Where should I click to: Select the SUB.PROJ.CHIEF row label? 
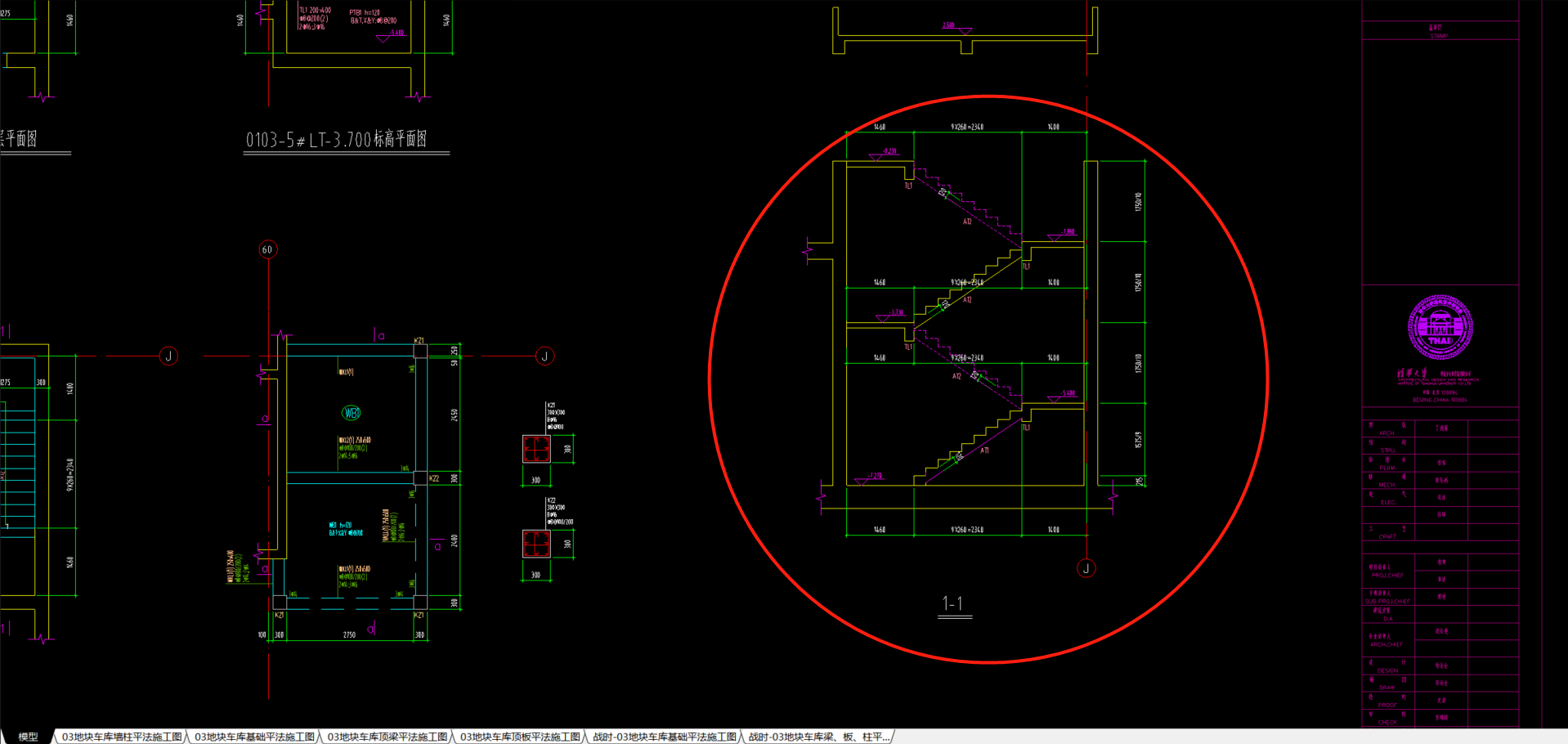coord(1387,601)
